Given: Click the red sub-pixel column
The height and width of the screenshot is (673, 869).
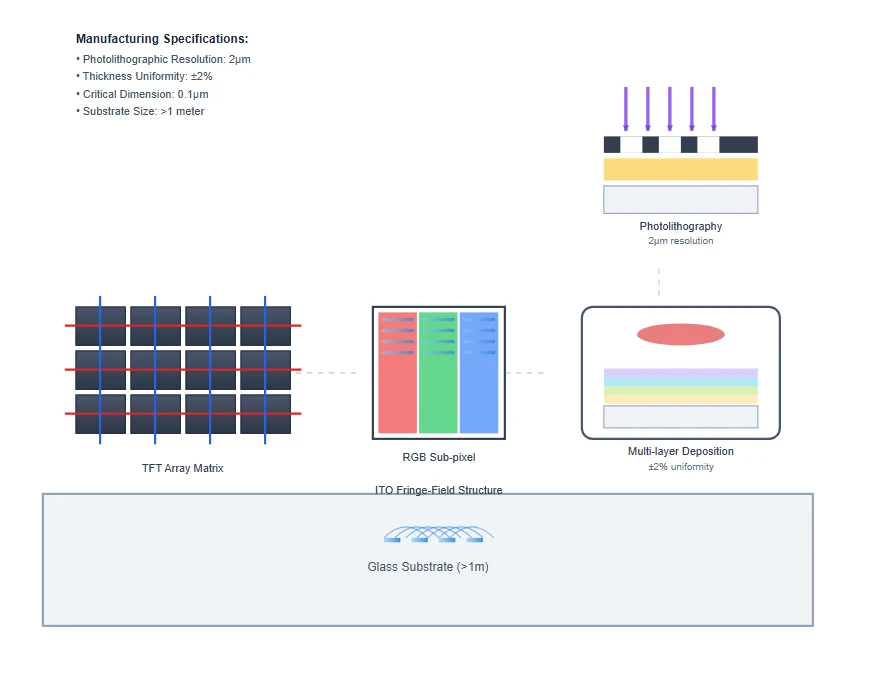Looking at the screenshot, I should pyautogui.click(x=397, y=373).
